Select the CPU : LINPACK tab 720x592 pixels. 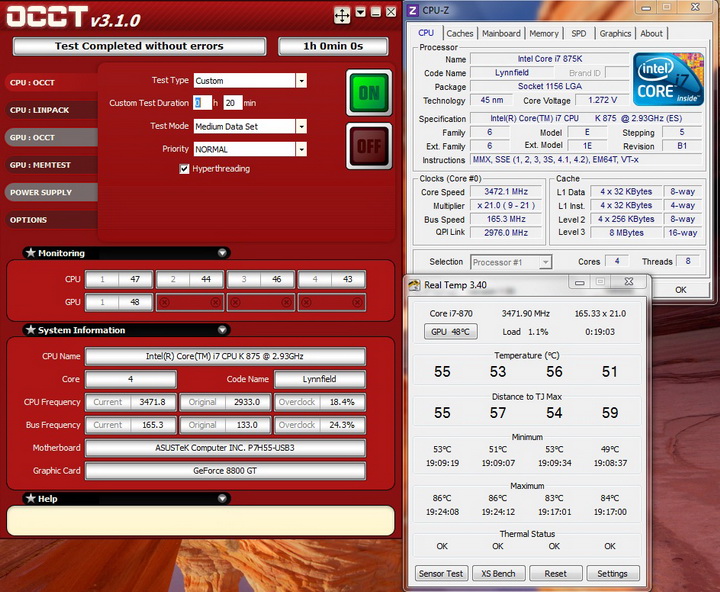51,110
